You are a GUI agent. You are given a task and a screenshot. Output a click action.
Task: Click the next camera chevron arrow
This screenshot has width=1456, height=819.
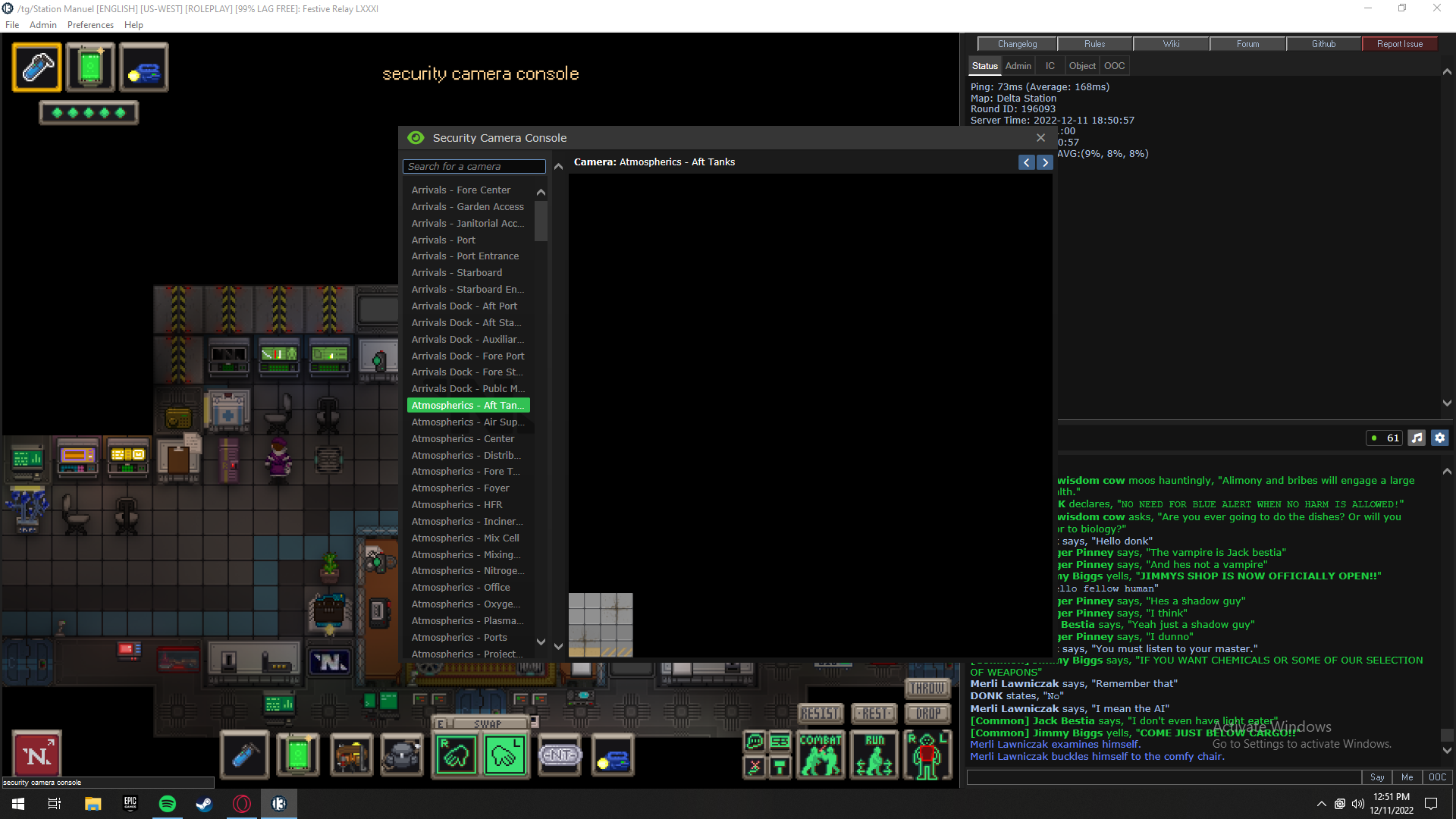pyautogui.click(x=1045, y=162)
